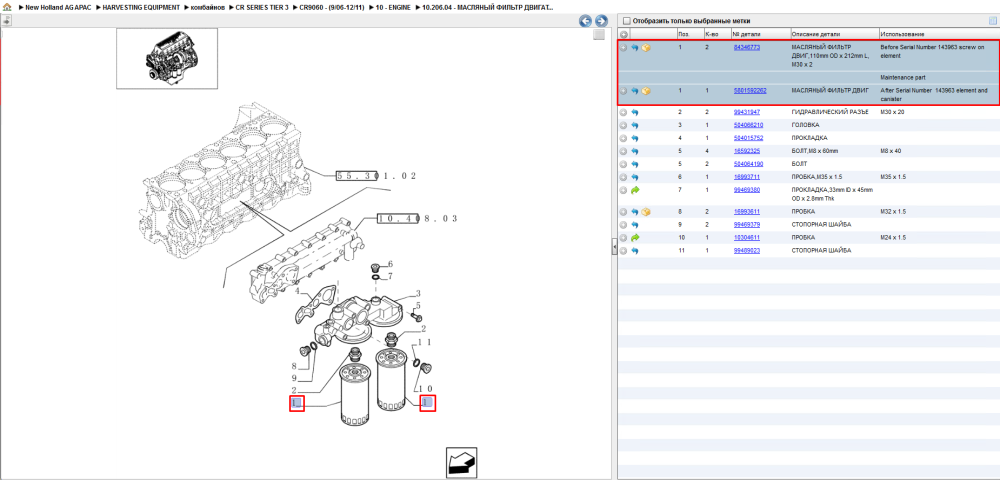Open part number link 5801592262

[750, 91]
